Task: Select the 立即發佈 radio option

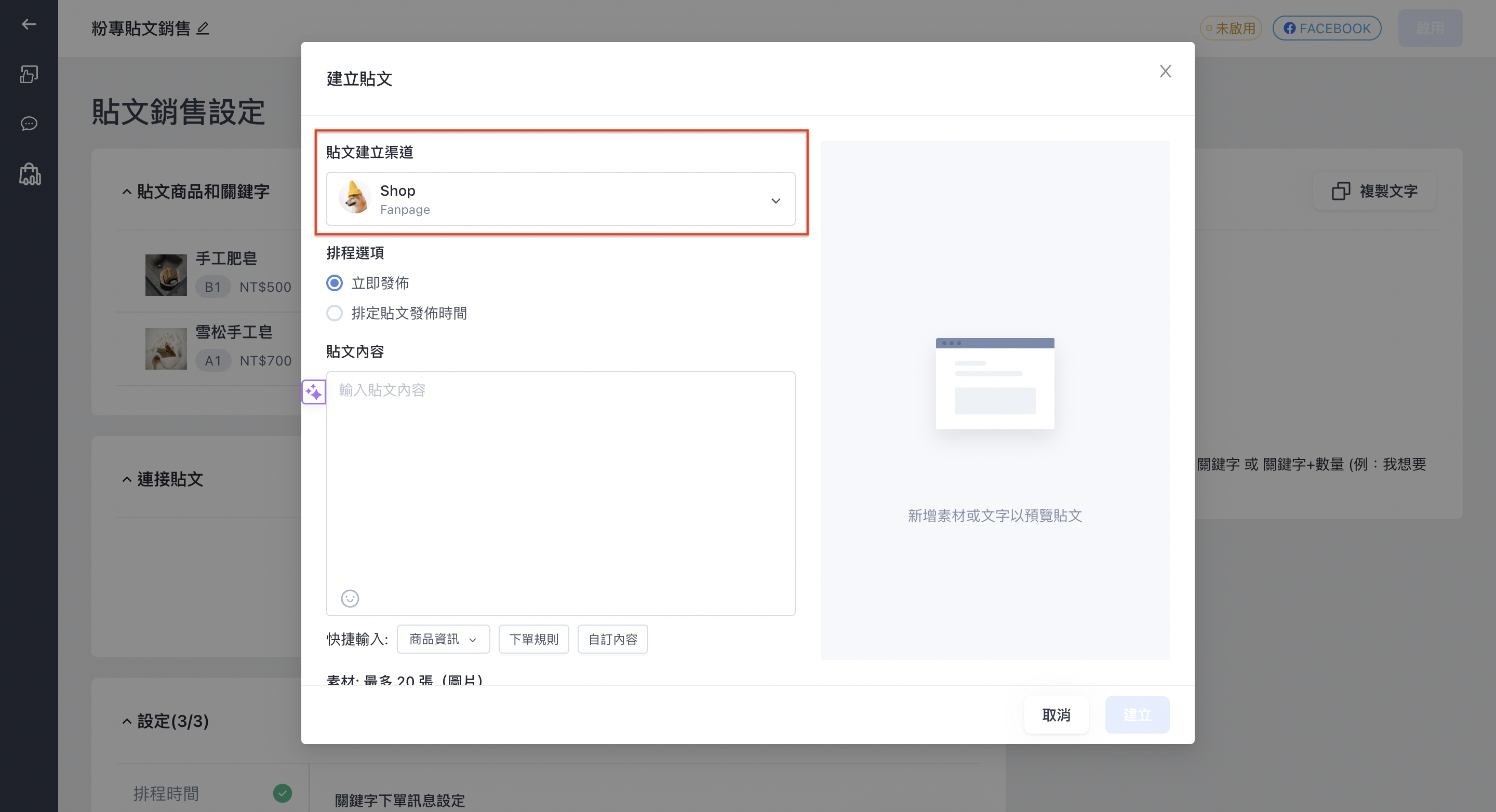Action: [x=335, y=283]
